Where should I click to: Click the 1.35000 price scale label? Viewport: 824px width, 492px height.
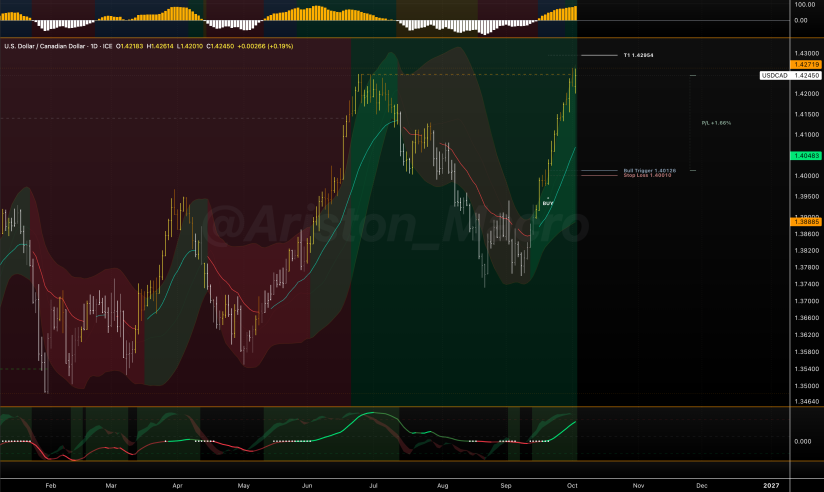807,386
